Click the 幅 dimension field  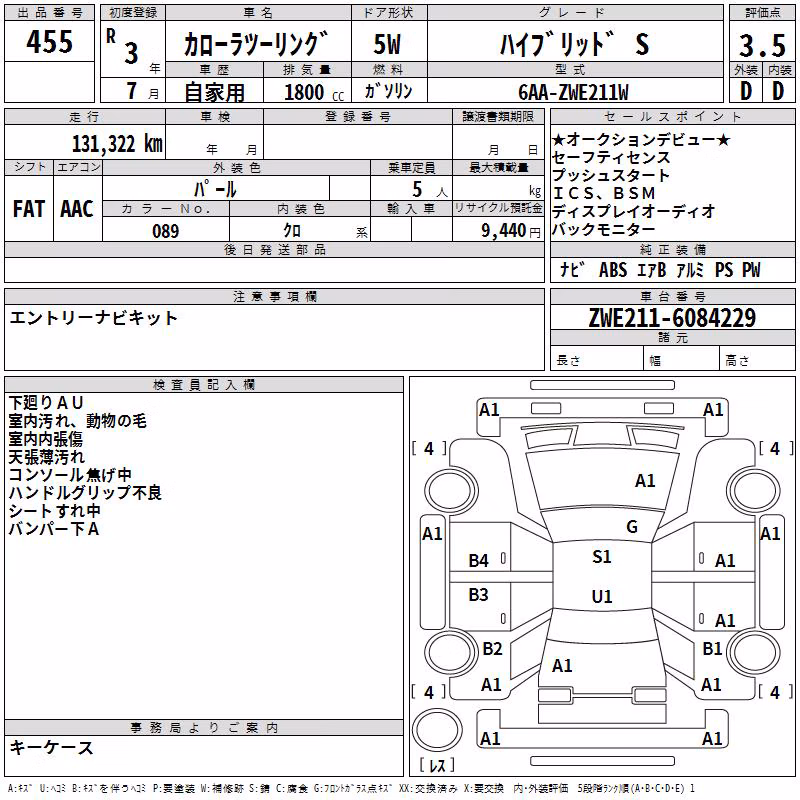pyautogui.click(x=681, y=360)
